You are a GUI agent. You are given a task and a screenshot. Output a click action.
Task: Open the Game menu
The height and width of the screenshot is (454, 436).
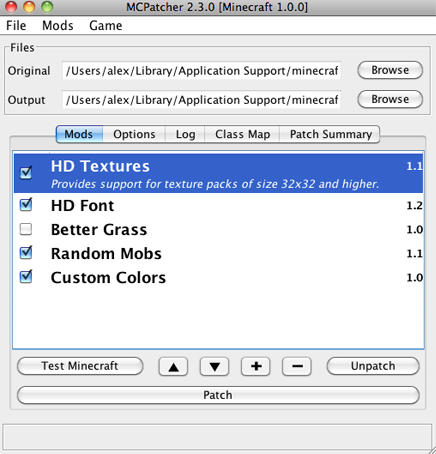[106, 26]
